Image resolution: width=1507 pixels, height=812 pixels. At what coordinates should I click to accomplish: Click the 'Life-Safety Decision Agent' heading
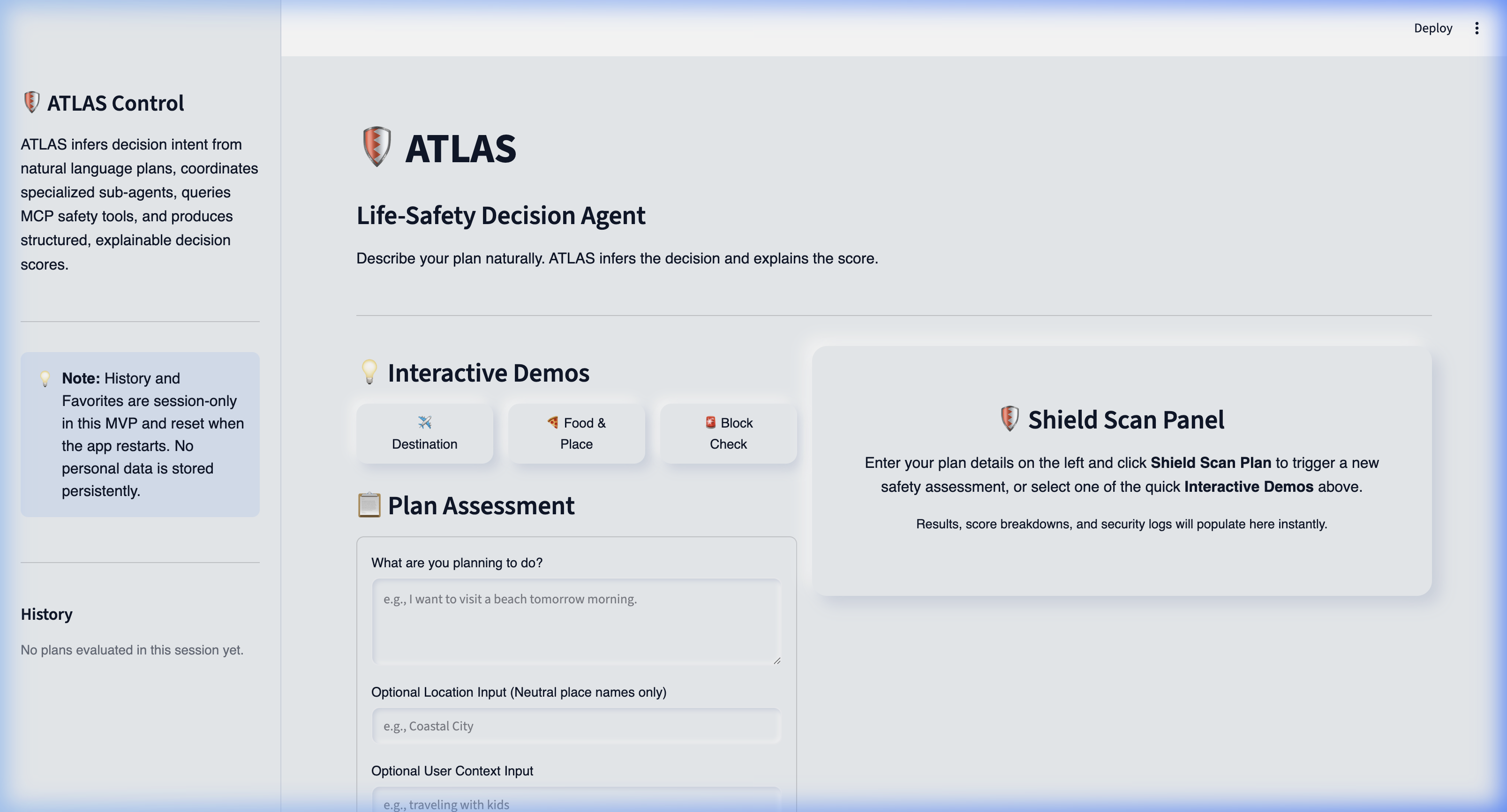click(501, 215)
